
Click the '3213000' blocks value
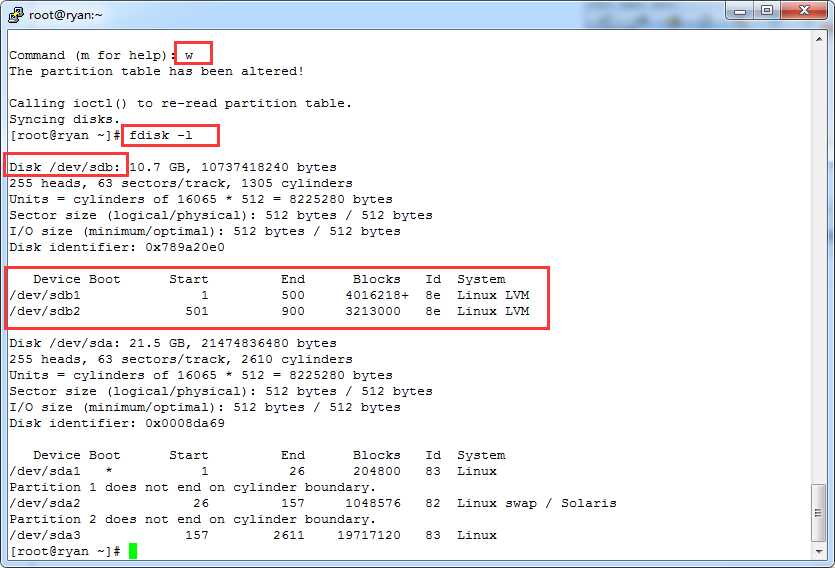click(x=373, y=311)
